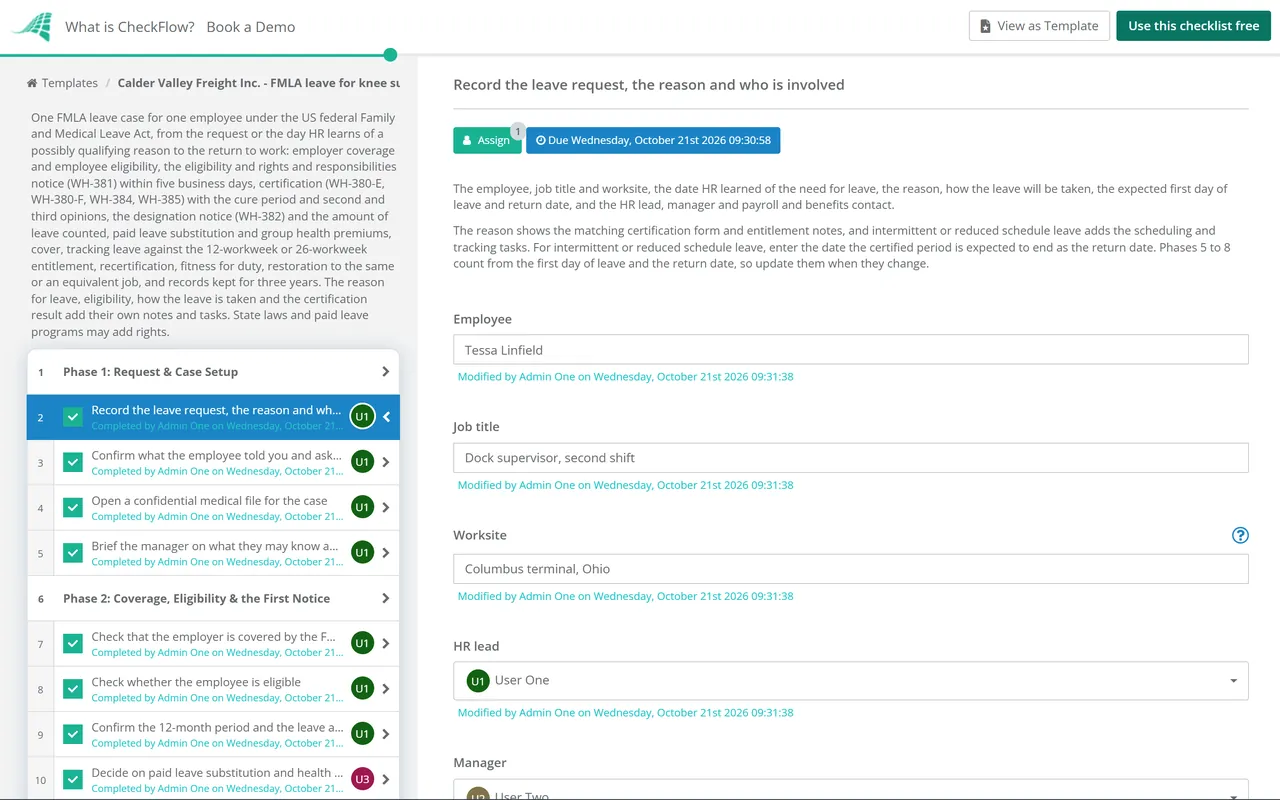1280x800 pixels.
Task: Click U1 avatar on Confirm what employee told
Action: point(362,462)
